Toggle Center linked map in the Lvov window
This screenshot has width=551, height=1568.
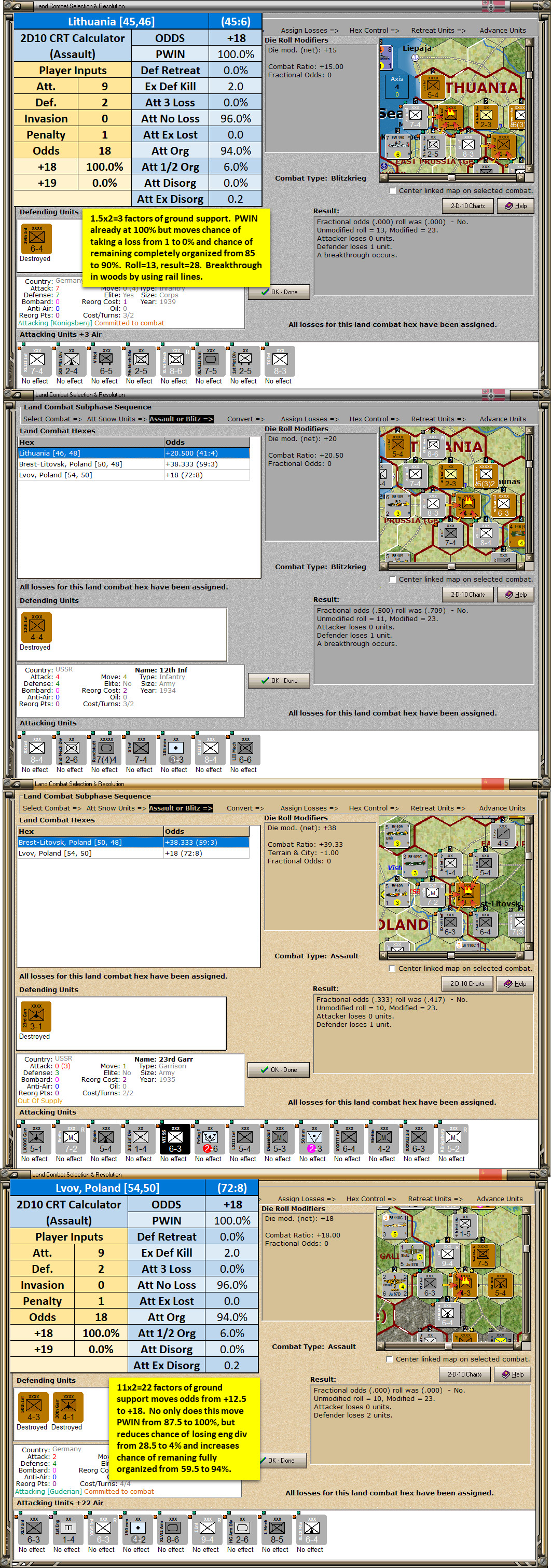click(390, 1359)
